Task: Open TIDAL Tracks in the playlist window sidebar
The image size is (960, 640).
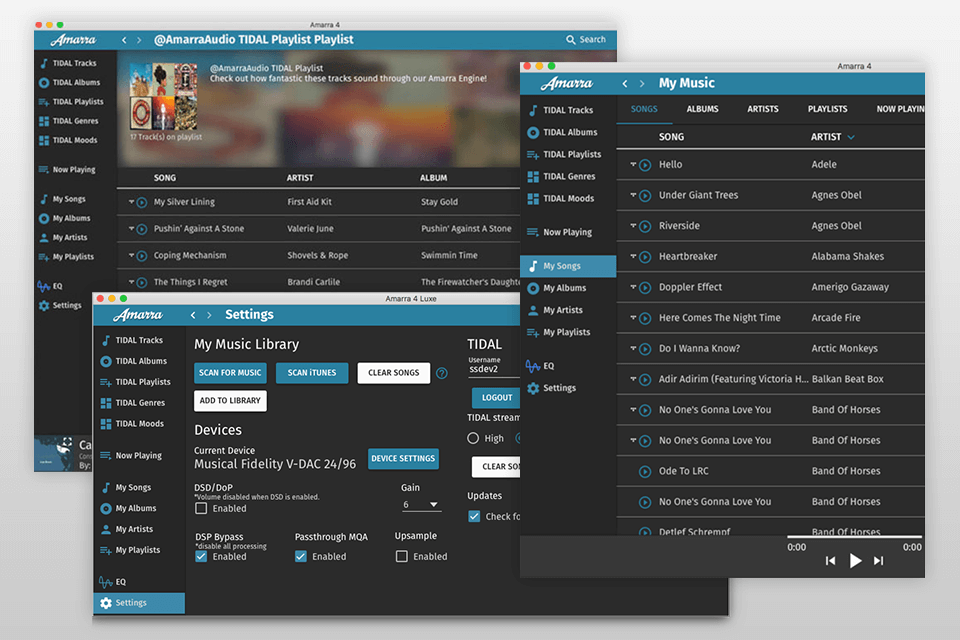Action: pyautogui.click(x=68, y=63)
